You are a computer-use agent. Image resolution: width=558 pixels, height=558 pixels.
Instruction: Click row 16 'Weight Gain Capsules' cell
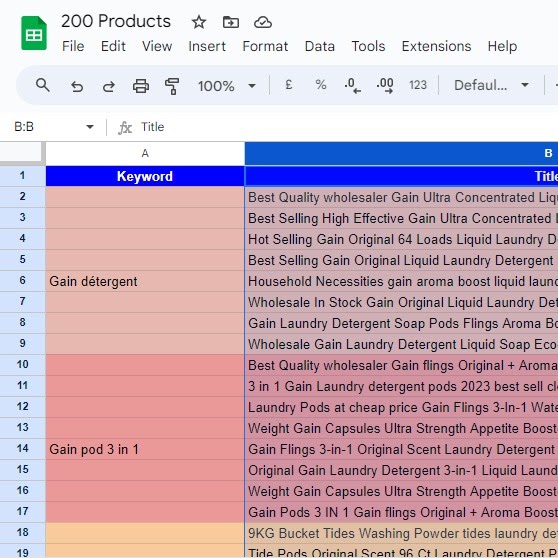[x=401, y=491]
